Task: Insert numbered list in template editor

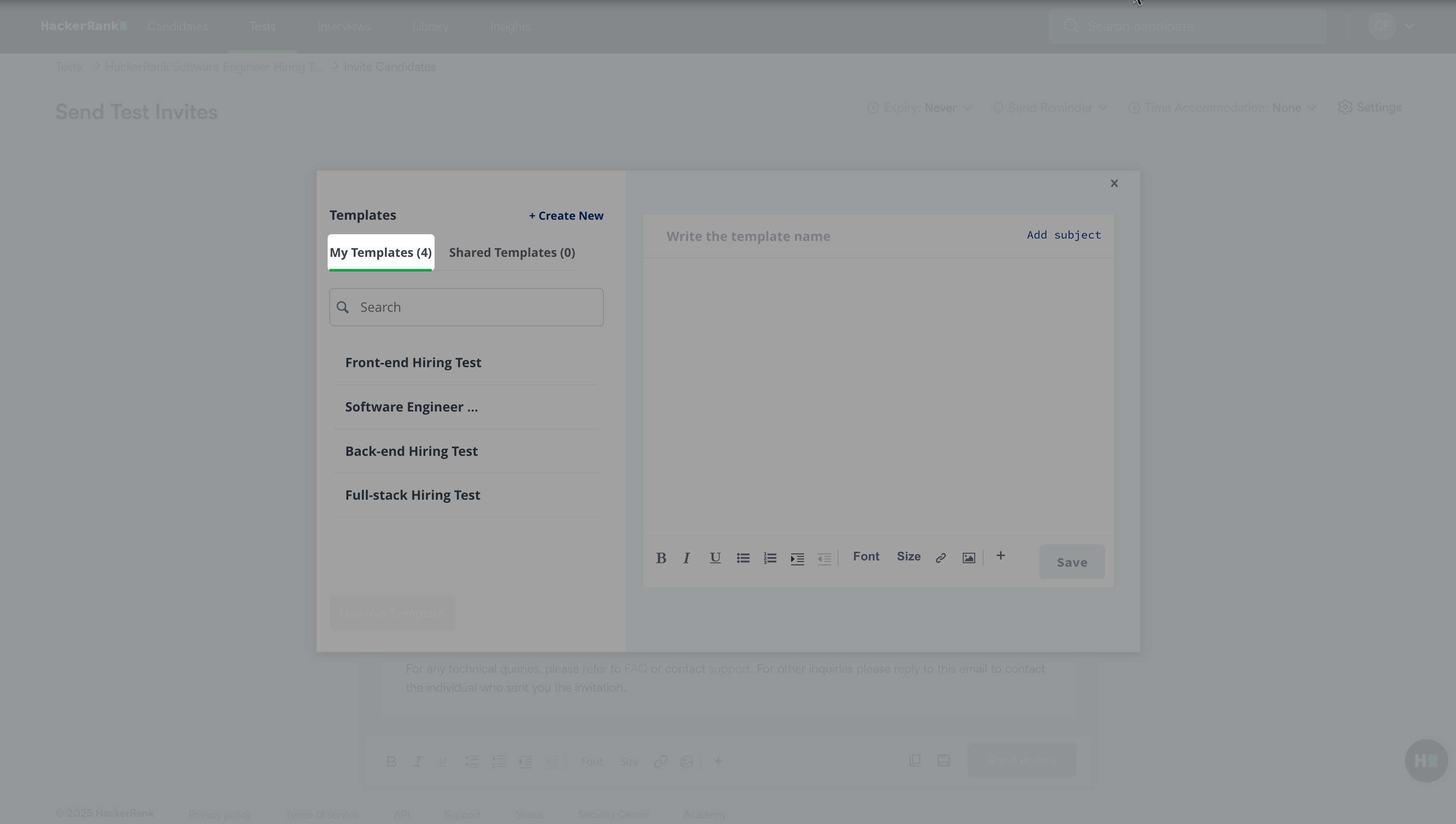Action: pos(770,558)
